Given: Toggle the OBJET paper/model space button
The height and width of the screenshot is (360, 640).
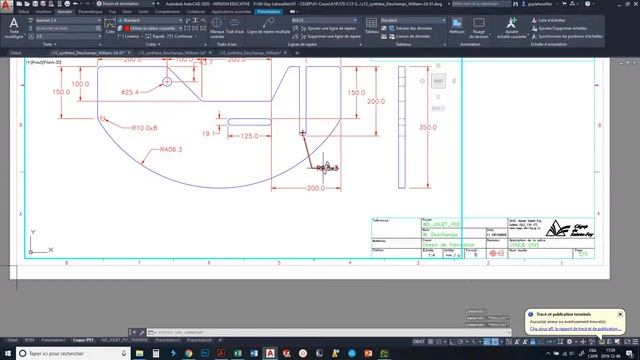Looking at the screenshot, I should [418, 342].
